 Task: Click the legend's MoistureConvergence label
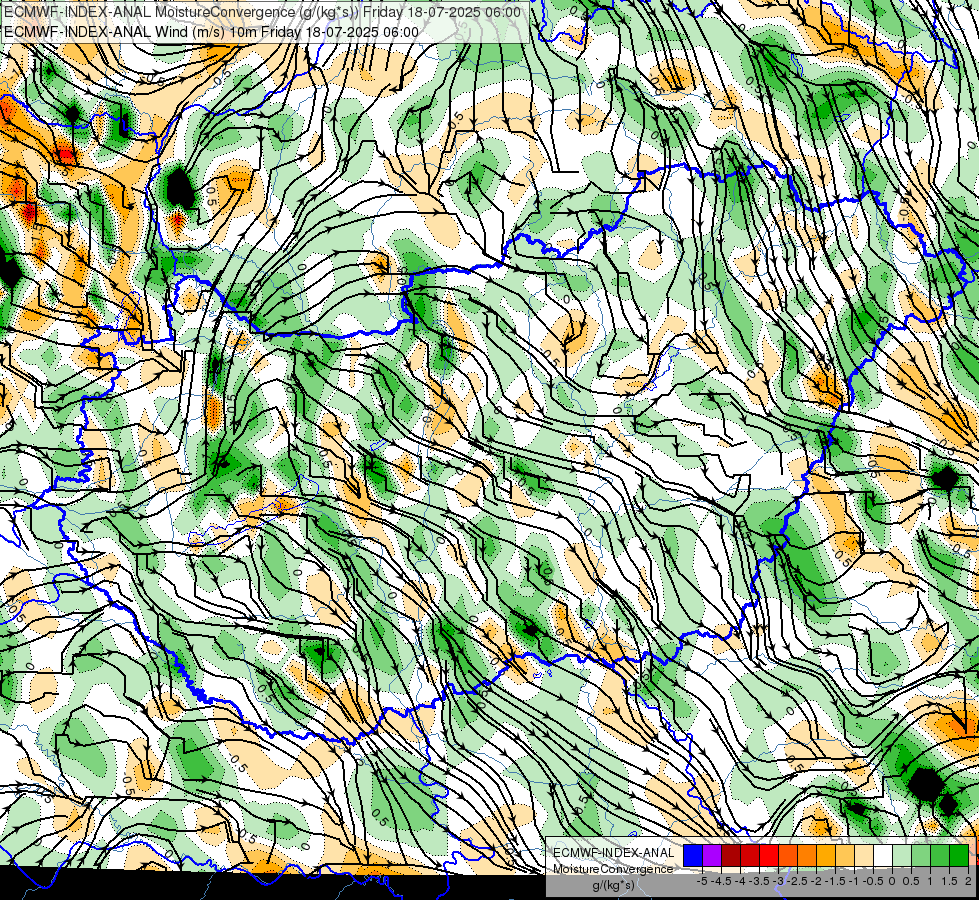(613, 869)
